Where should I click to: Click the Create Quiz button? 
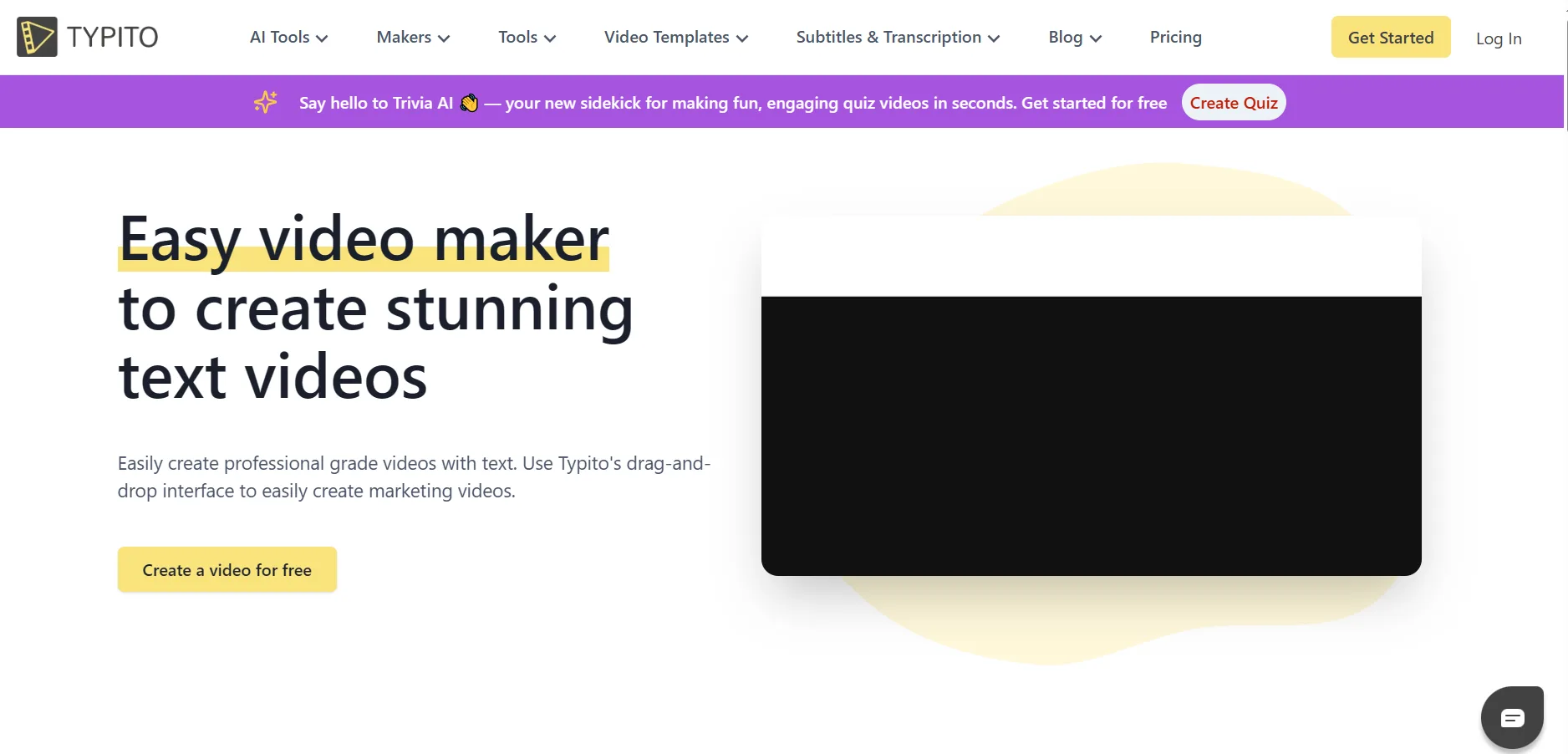[x=1234, y=102]
